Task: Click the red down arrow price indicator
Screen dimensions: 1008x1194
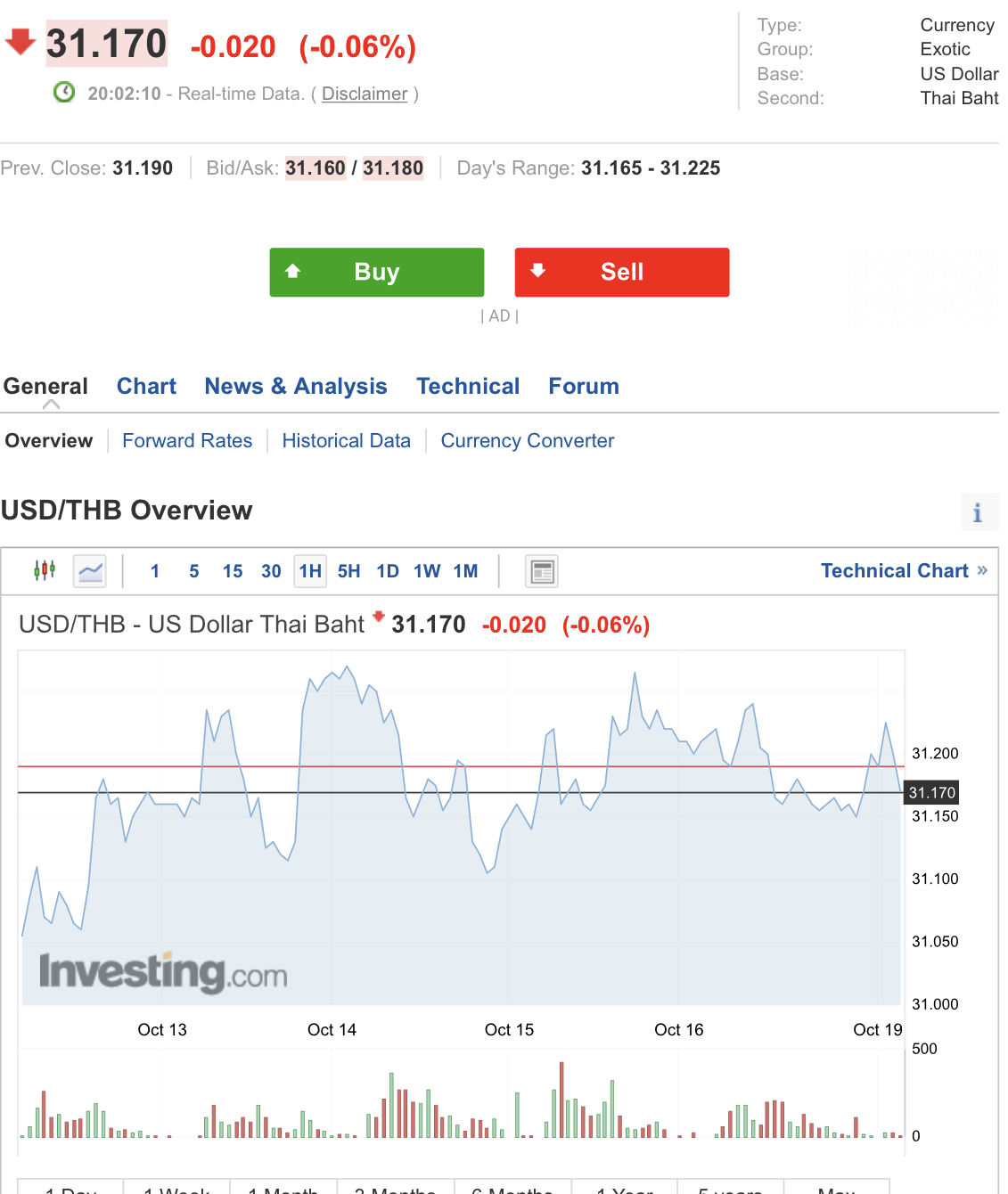Action: click(20, 42)
